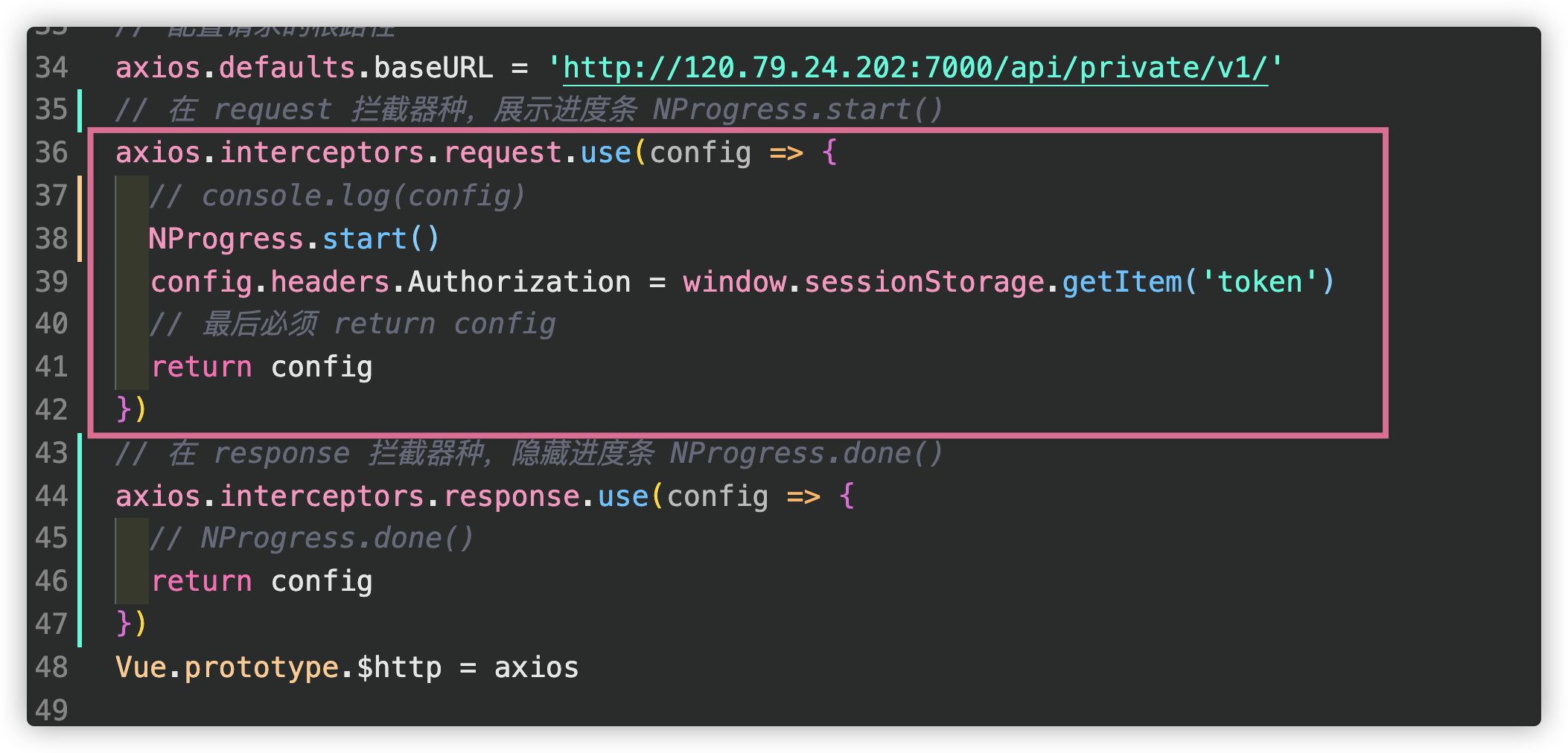Place cursor on Authorization property
This screenshot has height=753, width=1568.
tap(519, 282)
